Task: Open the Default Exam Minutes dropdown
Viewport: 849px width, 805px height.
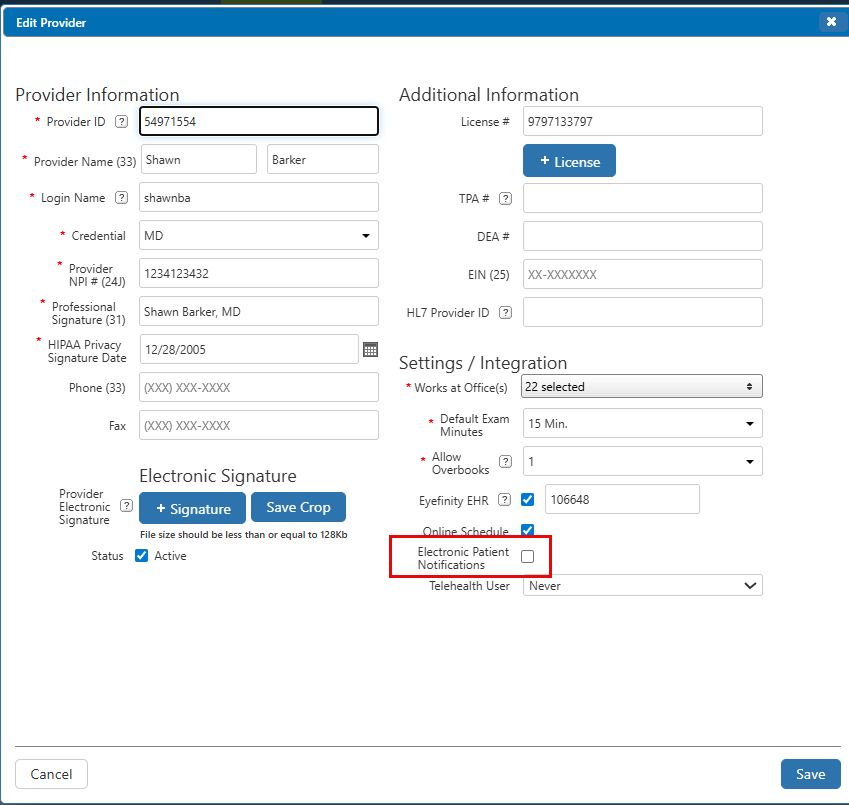Action: tap(642, 424)
